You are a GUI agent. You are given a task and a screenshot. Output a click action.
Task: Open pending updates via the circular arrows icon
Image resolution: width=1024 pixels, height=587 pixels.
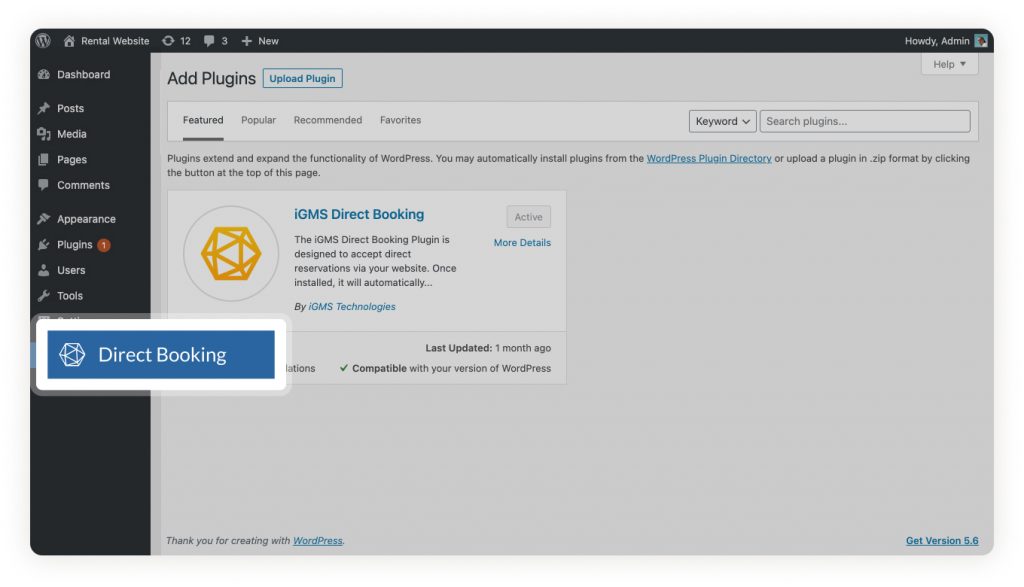(166, 40)
